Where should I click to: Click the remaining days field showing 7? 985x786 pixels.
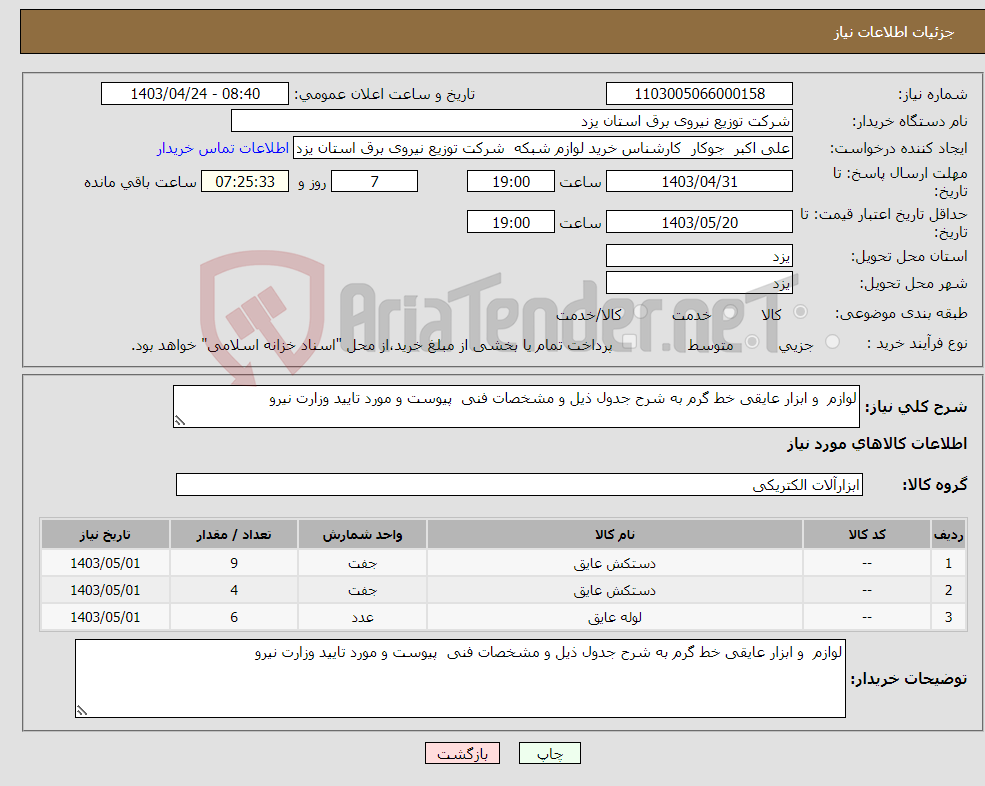click(x=374, y=182)
